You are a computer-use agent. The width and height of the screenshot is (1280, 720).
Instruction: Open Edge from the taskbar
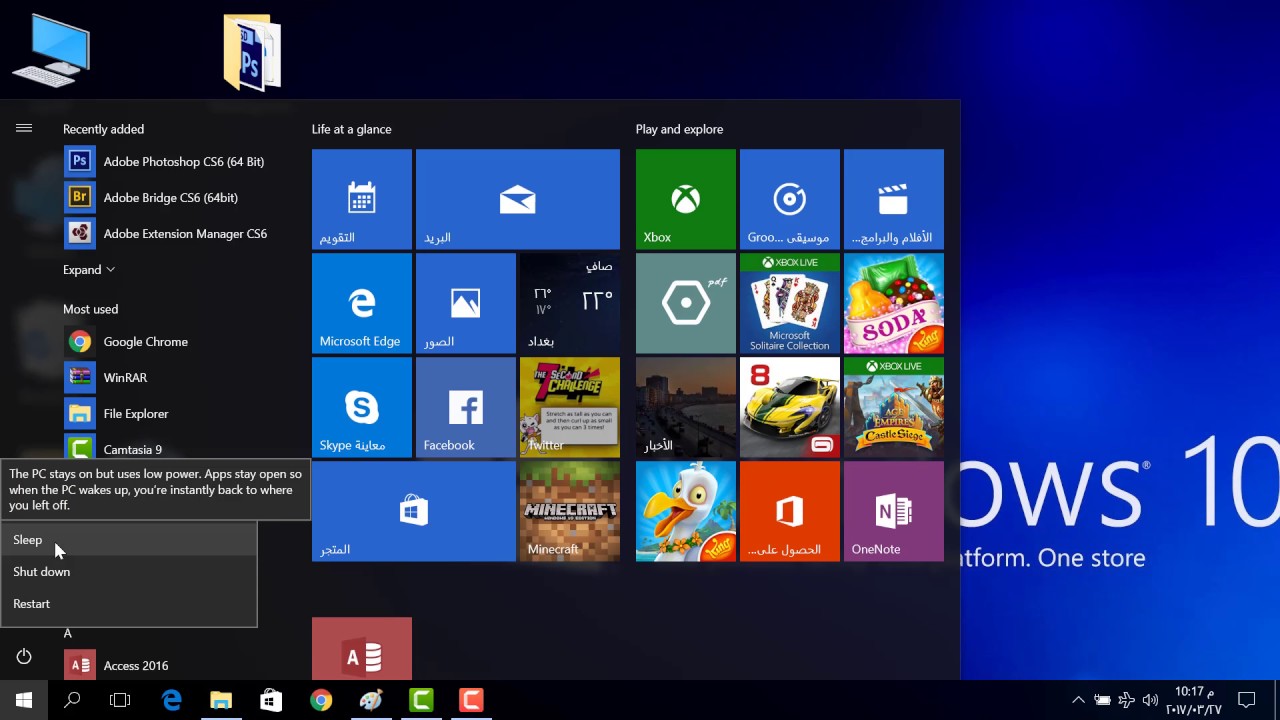click(x=171, y=700)
